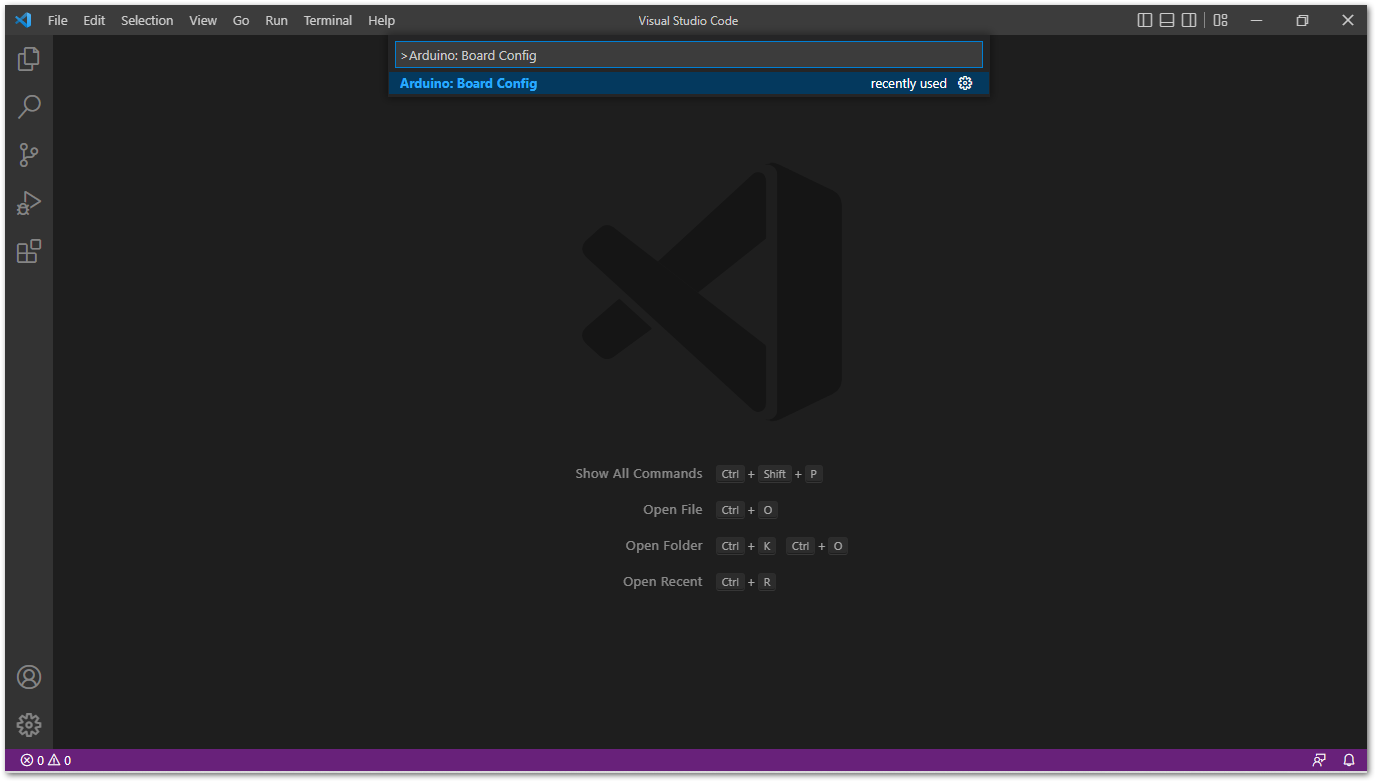The width and height of the screenshot is (1376, 782).
Task: Click the recently used label
Action: click(x=908, y=84)
